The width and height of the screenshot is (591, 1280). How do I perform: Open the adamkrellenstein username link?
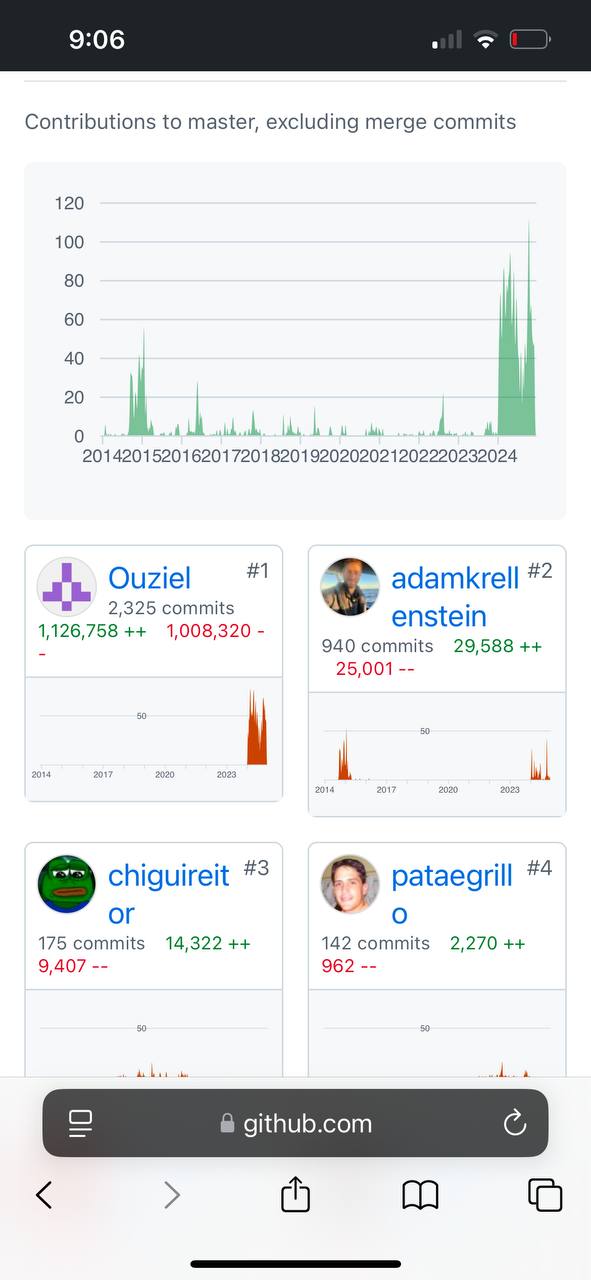point(455,596)
